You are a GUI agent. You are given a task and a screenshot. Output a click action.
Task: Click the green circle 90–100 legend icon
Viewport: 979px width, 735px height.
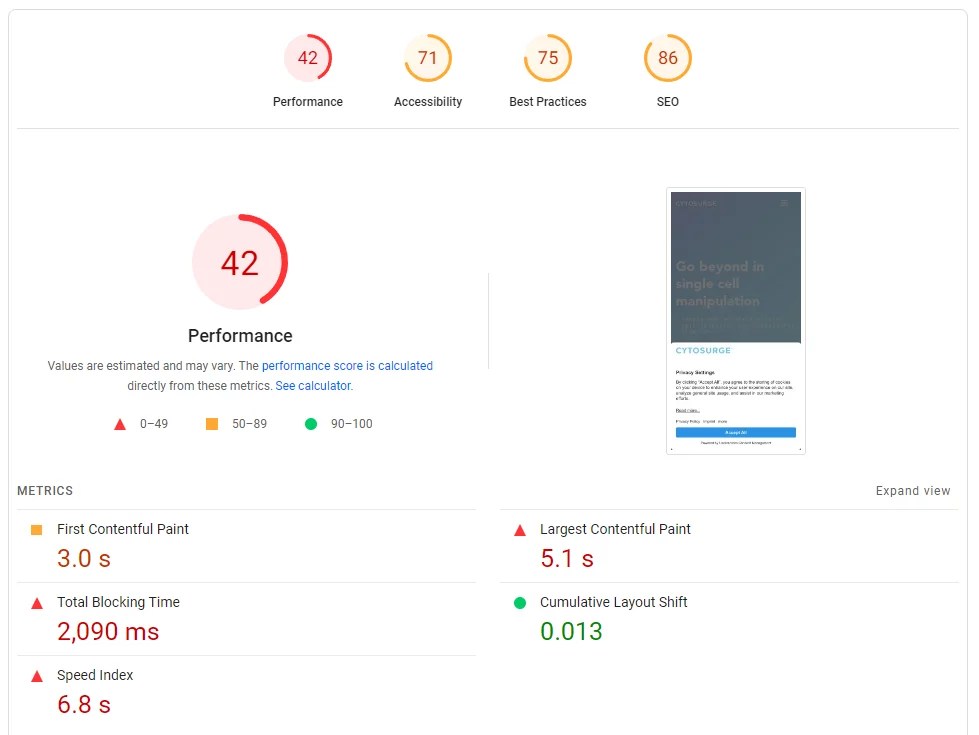pos(311,424)
